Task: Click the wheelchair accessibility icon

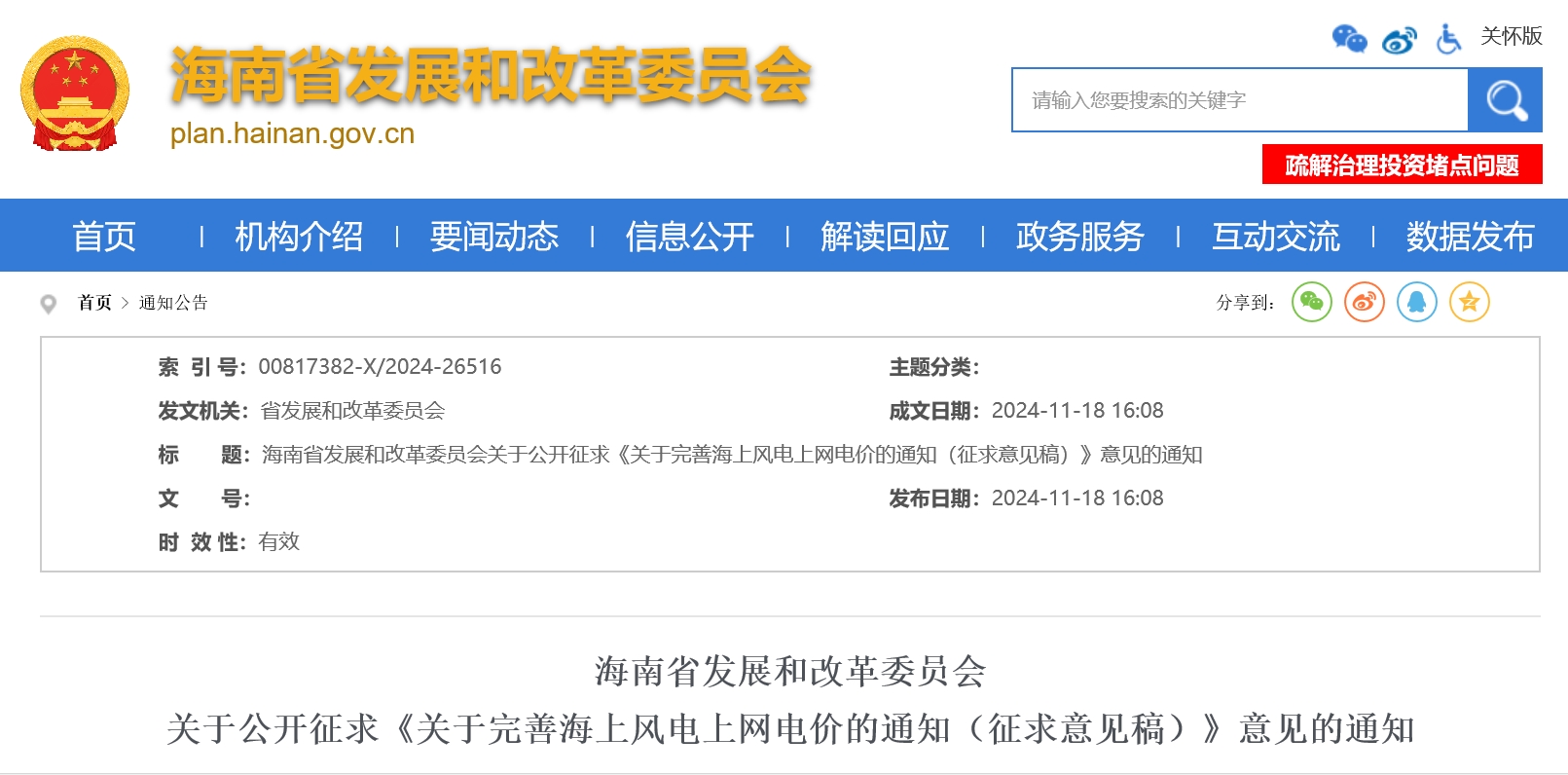Action: [x=1448, y=39]
